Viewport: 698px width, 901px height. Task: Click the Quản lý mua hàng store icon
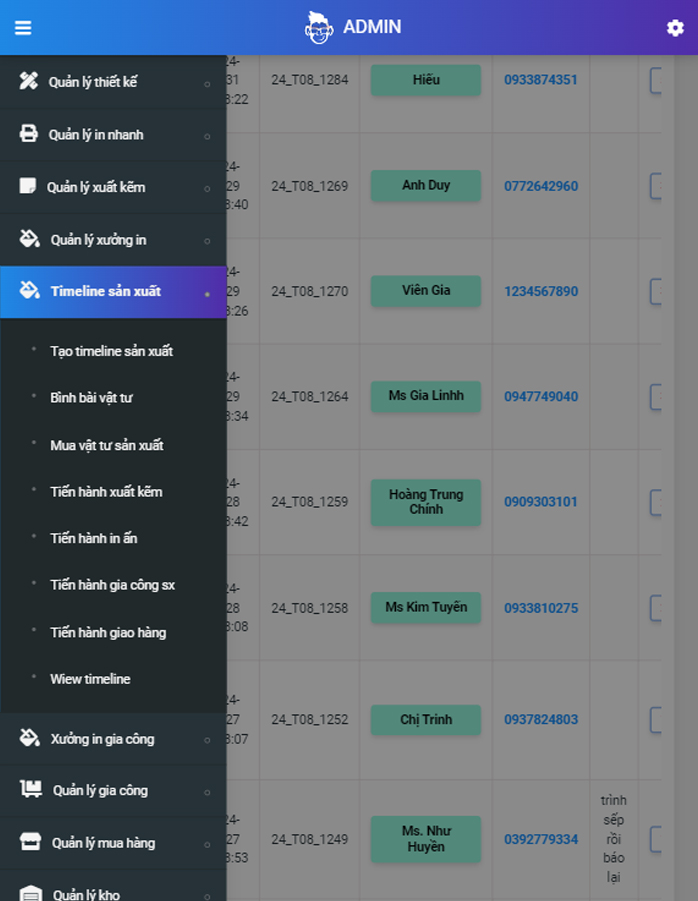pos(30,842)
